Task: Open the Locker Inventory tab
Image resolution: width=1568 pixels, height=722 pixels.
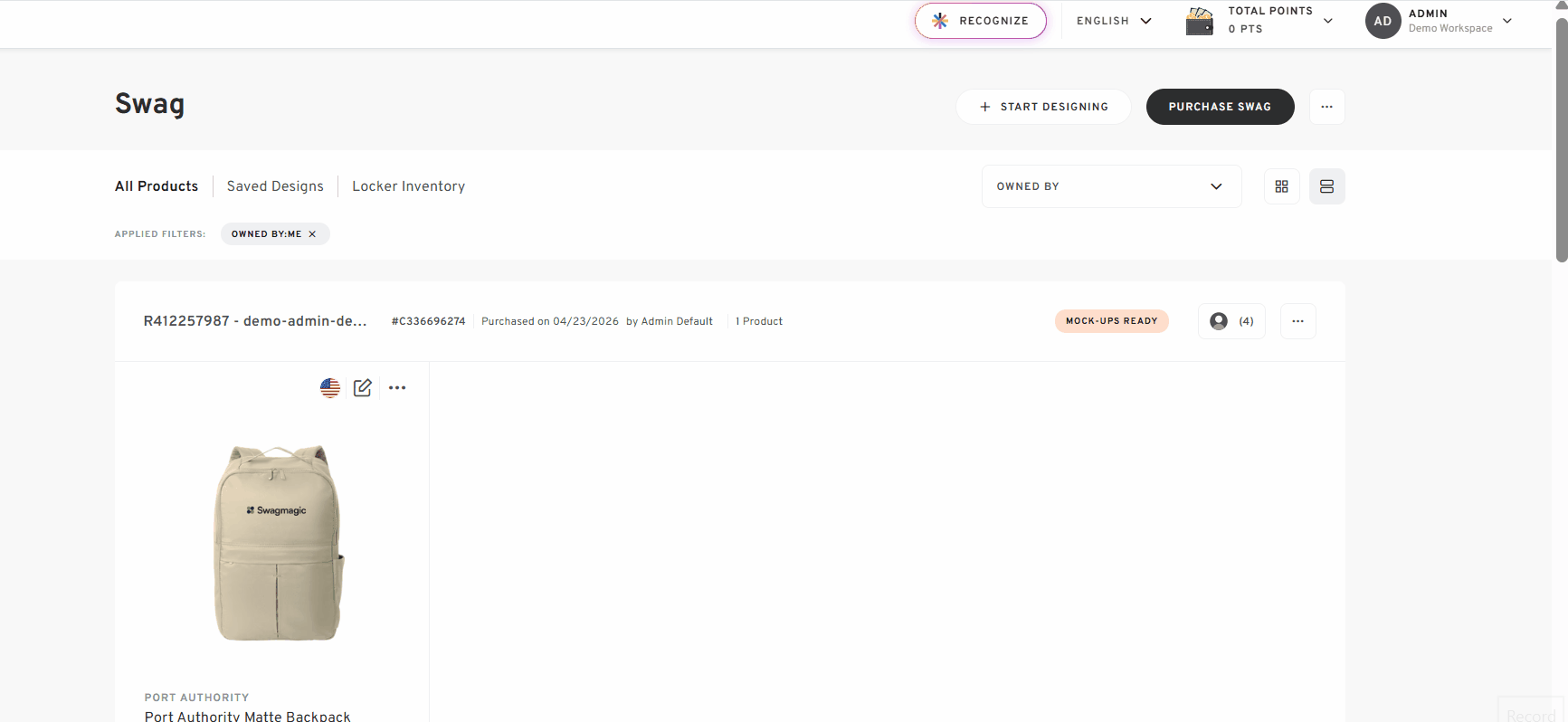Action: tap(408, 186)
